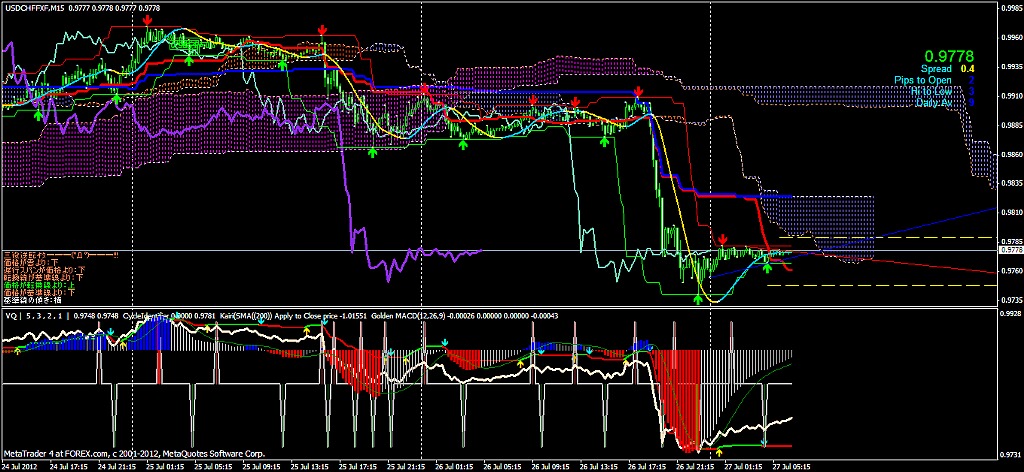Click the 24 Jul 2012 date on time axis

[22, 466]
